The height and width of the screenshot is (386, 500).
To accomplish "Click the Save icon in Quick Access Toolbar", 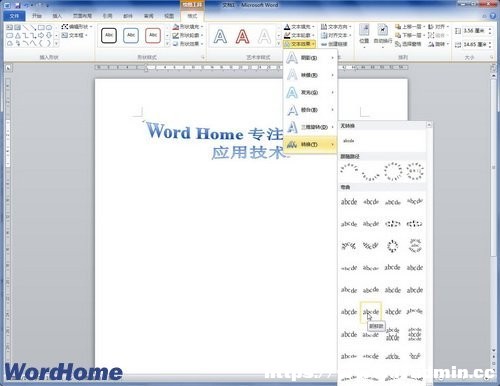I will click(x=18, y=5).
